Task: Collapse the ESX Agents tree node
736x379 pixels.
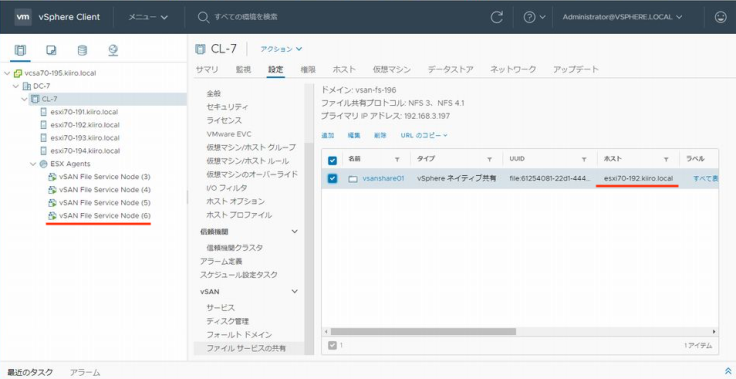Action: coord(33,164)
